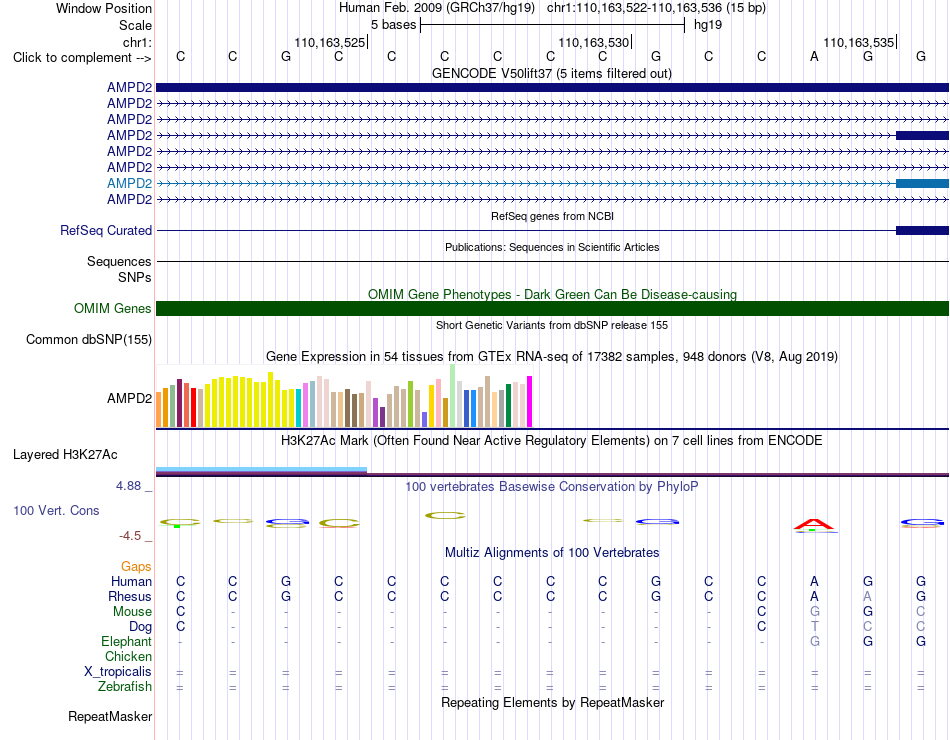
Task: Click the -4.5 lower conservation scale value
Action: (x=130, y=536)
